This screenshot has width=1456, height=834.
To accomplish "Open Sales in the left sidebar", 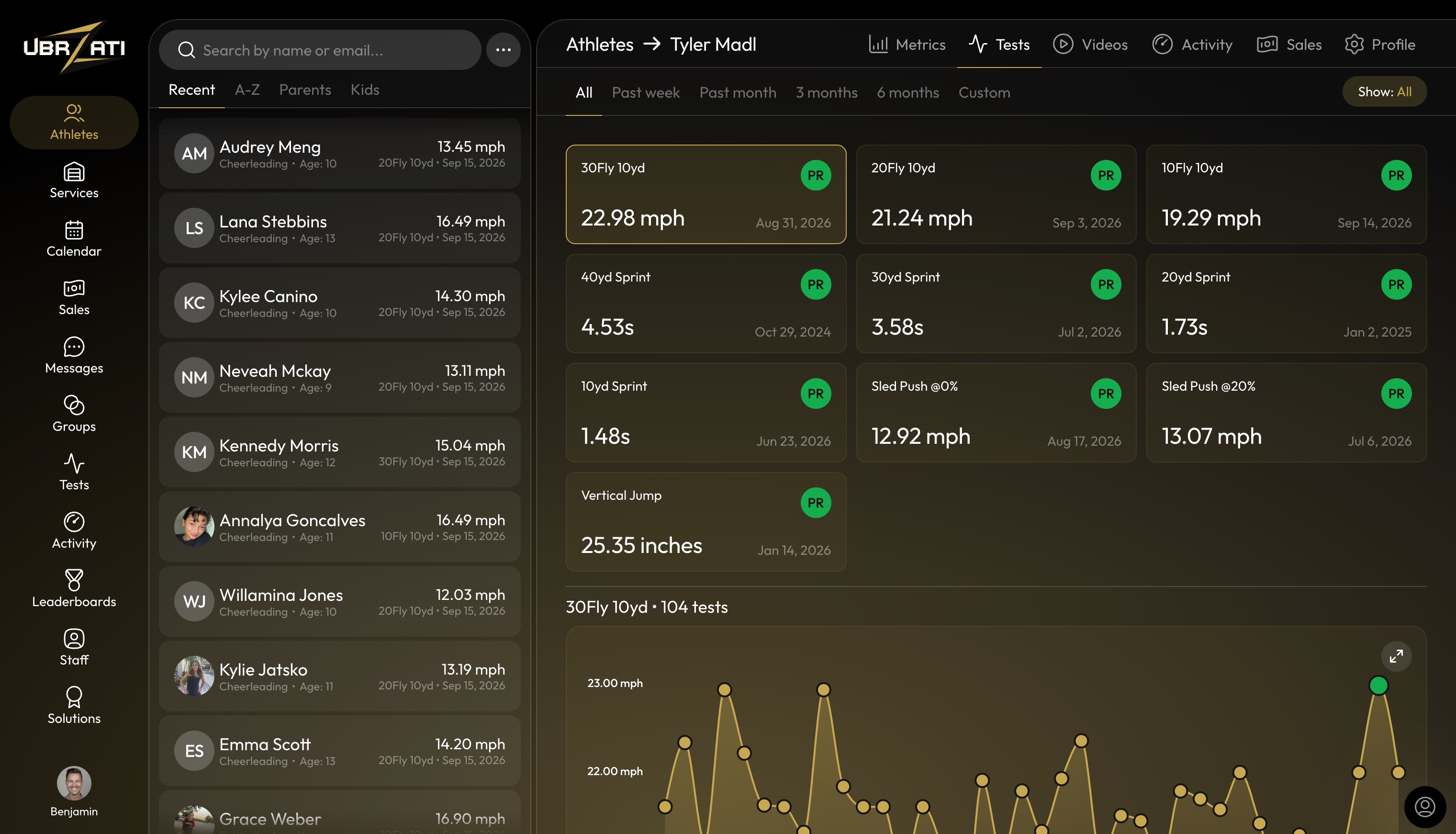I will coord(74,297).
